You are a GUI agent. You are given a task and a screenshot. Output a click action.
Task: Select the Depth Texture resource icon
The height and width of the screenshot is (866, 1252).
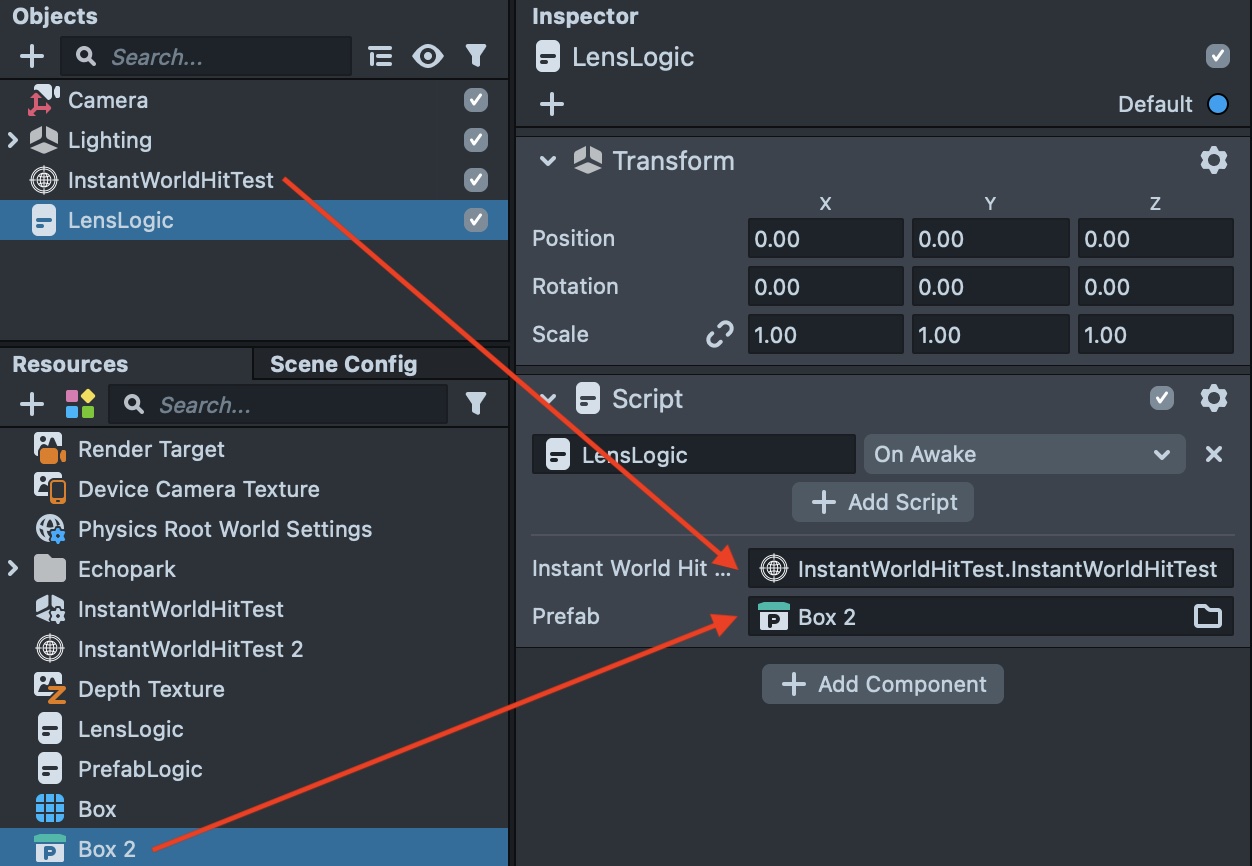[49, 689]
